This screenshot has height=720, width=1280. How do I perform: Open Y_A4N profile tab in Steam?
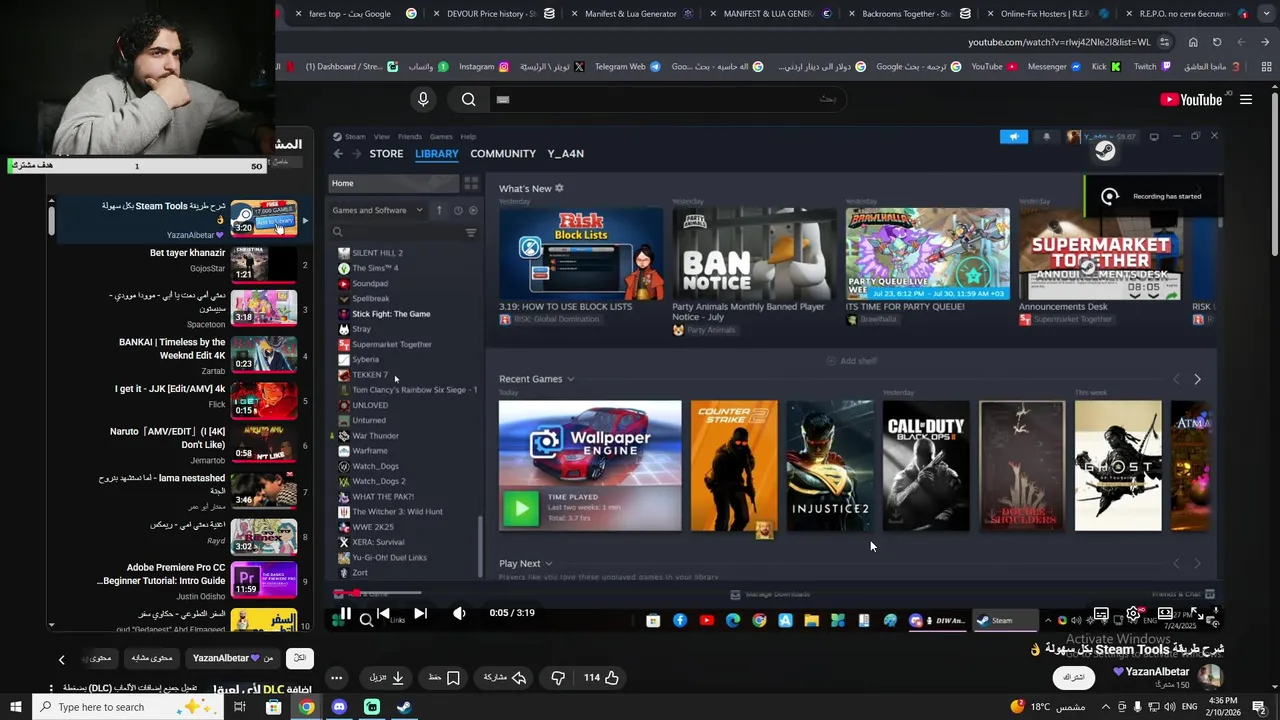tap(566, 154)
